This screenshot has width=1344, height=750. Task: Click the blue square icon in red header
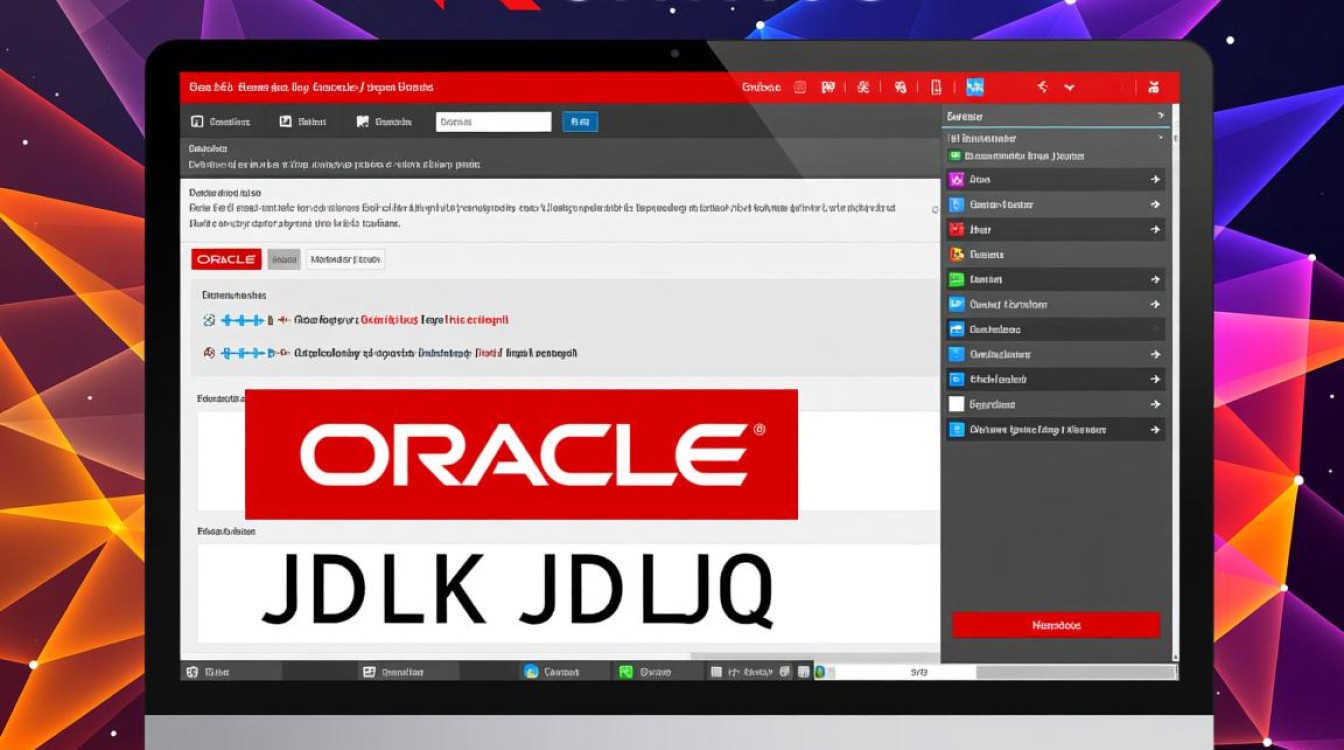point(975,87)
